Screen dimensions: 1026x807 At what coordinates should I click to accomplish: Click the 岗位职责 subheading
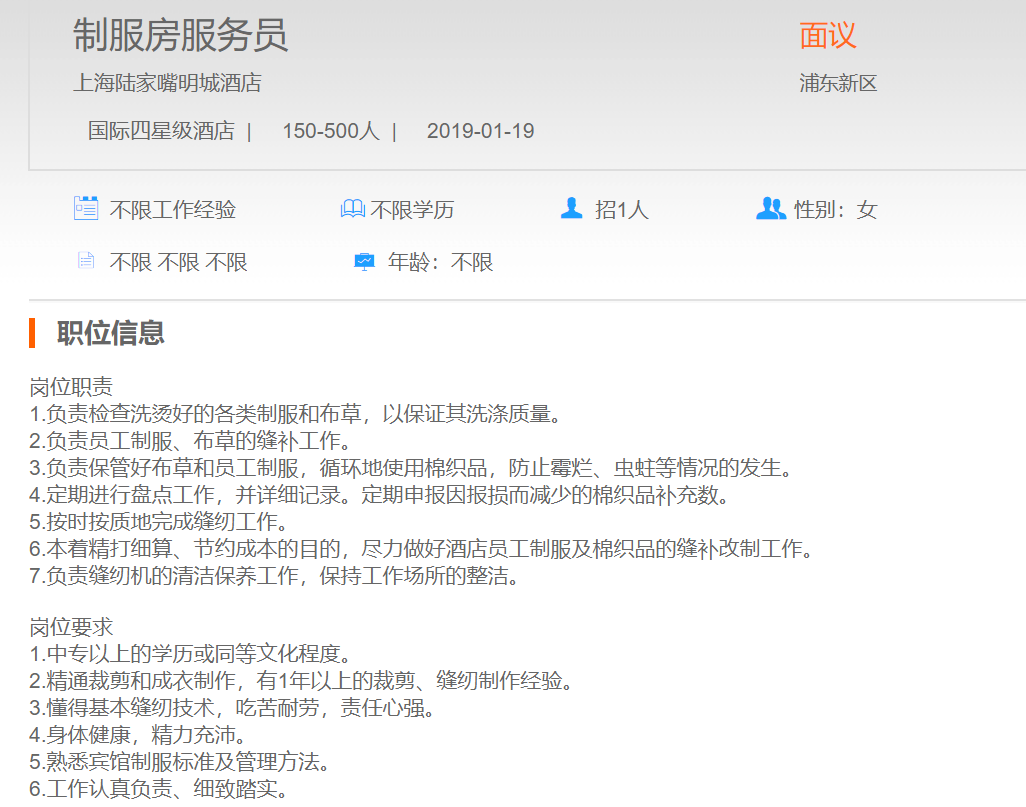71,387
